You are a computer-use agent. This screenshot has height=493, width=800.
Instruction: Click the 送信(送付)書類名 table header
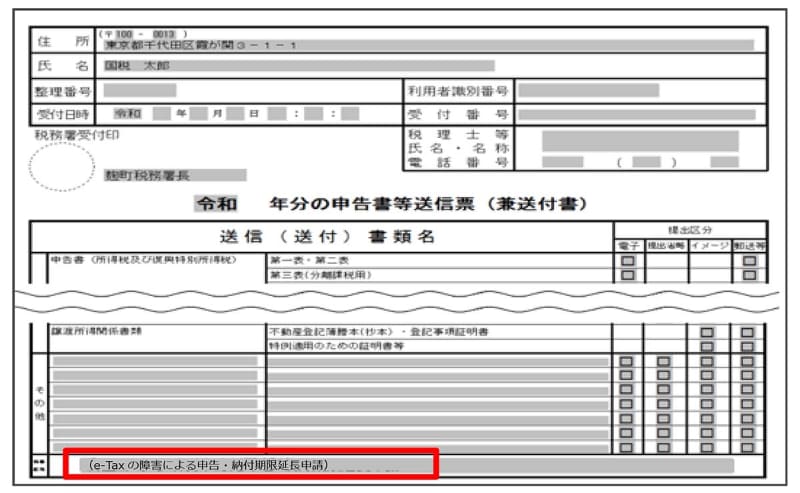click(x=327, y=236)
